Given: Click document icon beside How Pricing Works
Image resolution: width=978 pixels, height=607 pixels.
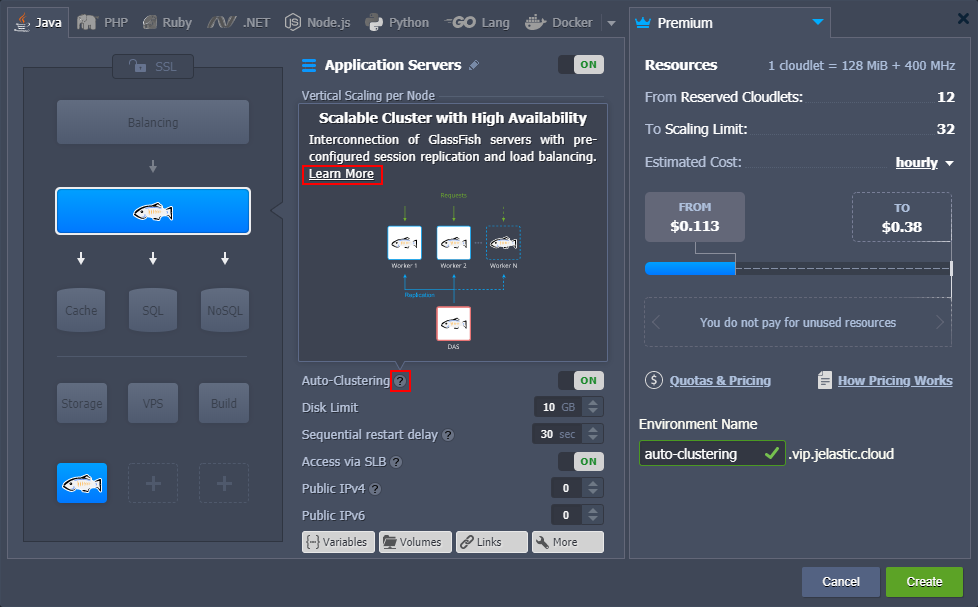Looking at the screenshot, I should (825, 380).
